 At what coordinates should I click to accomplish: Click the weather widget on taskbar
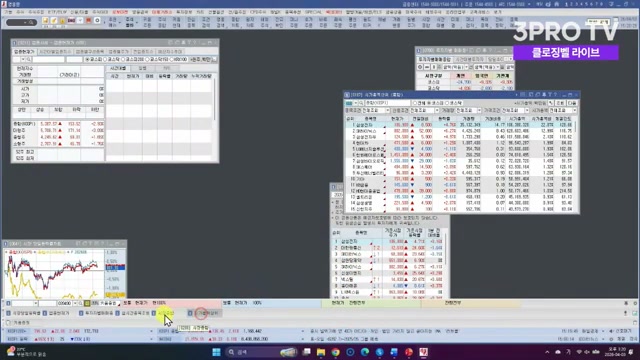coord(27,352)
